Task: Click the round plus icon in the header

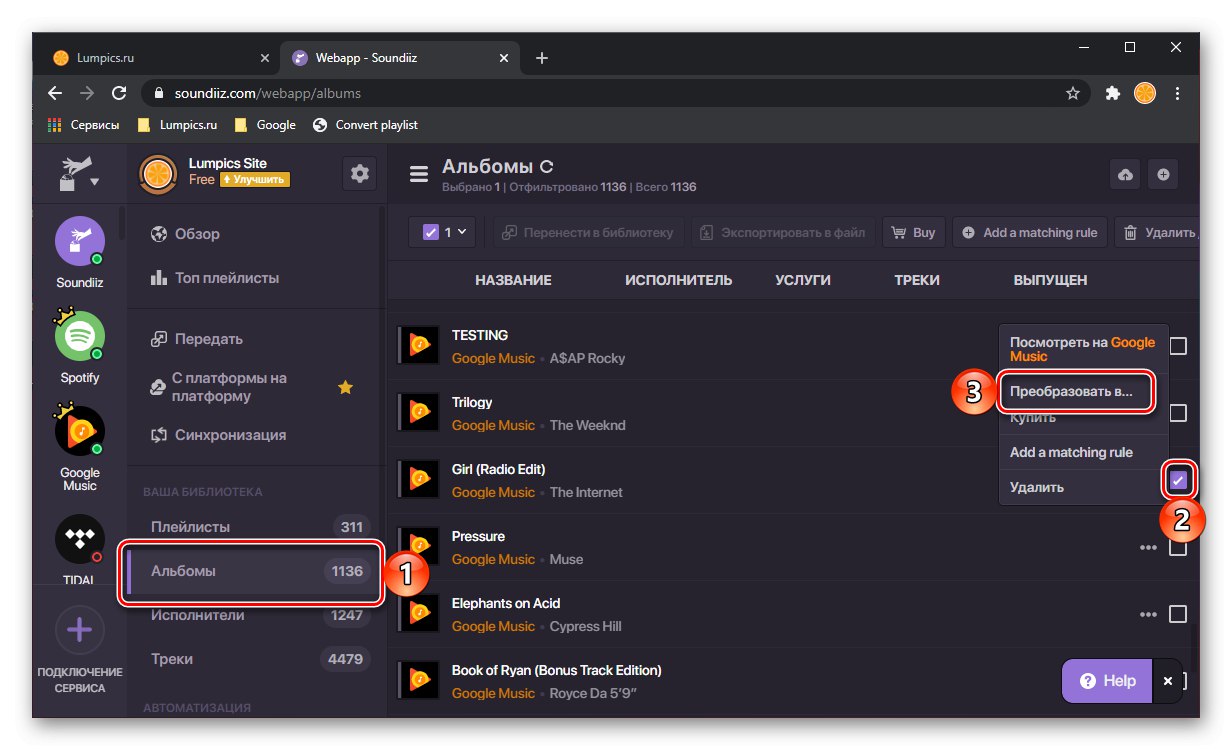Action: click(x=1163, y=174)
